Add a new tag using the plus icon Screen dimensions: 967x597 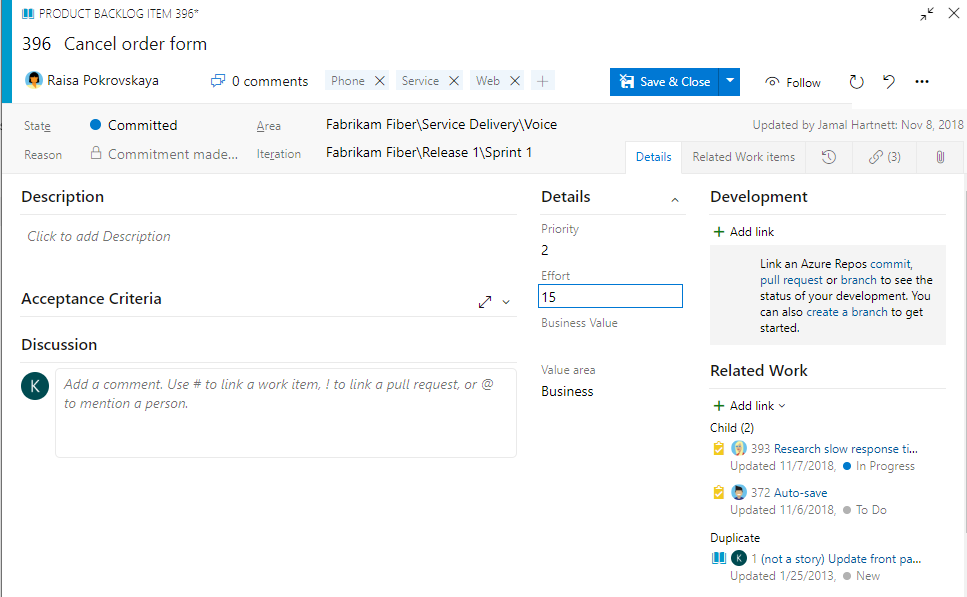point(541,80)
